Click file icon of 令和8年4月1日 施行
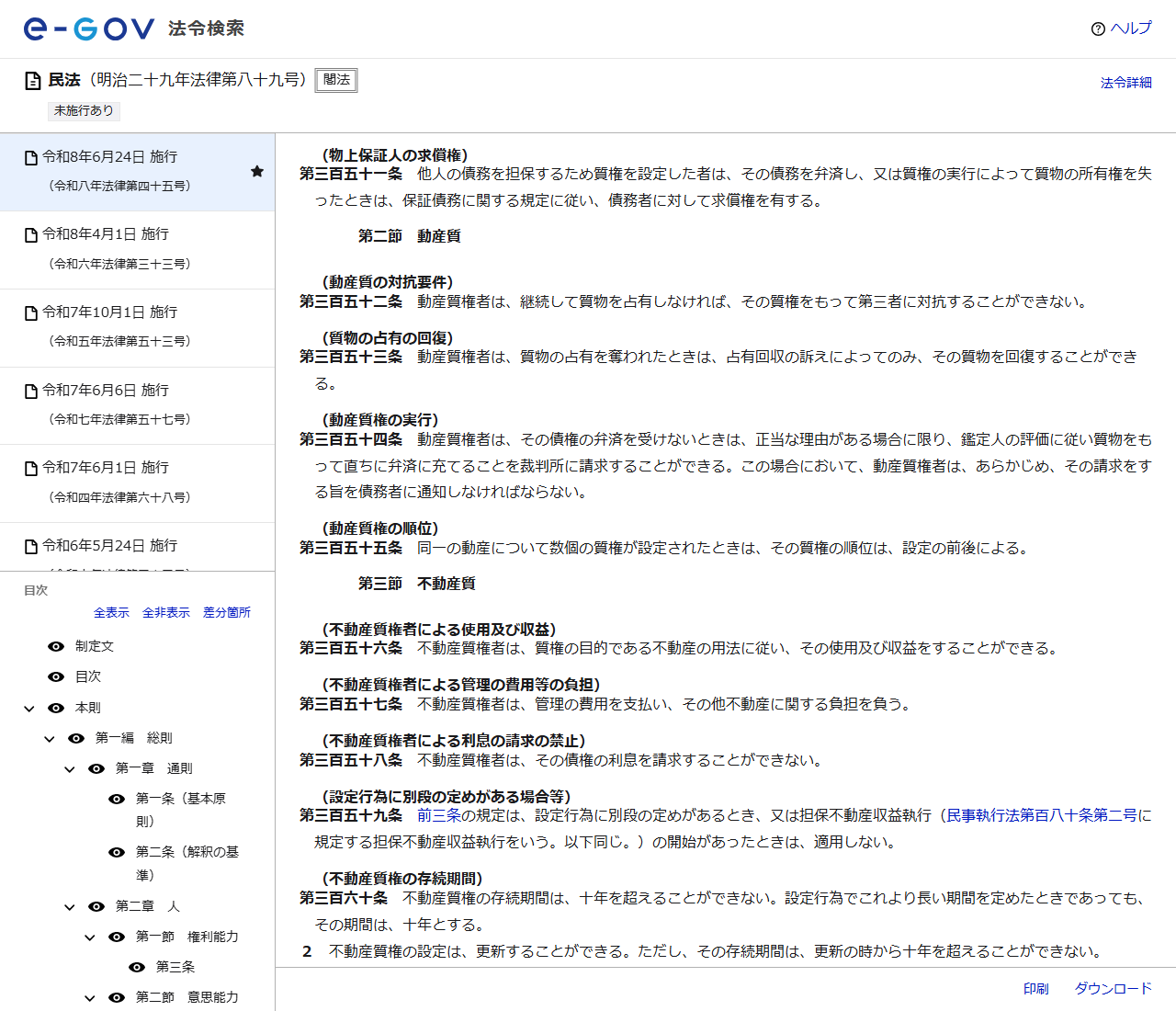Image resolution: width=1176 pixels, height=1011 pixels. coord(31,235)
